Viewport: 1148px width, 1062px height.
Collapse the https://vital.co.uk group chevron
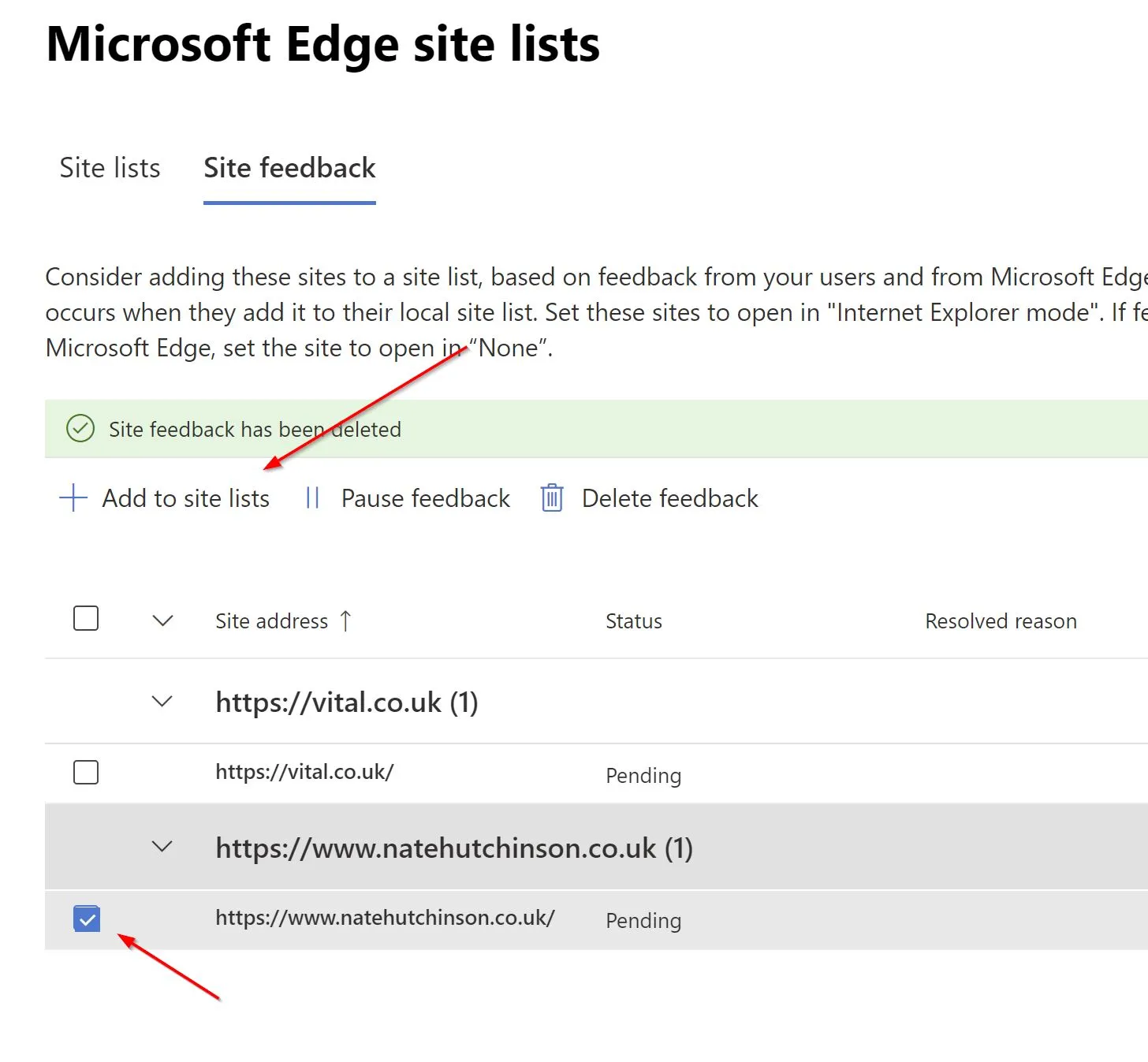(x=162, y=701)
